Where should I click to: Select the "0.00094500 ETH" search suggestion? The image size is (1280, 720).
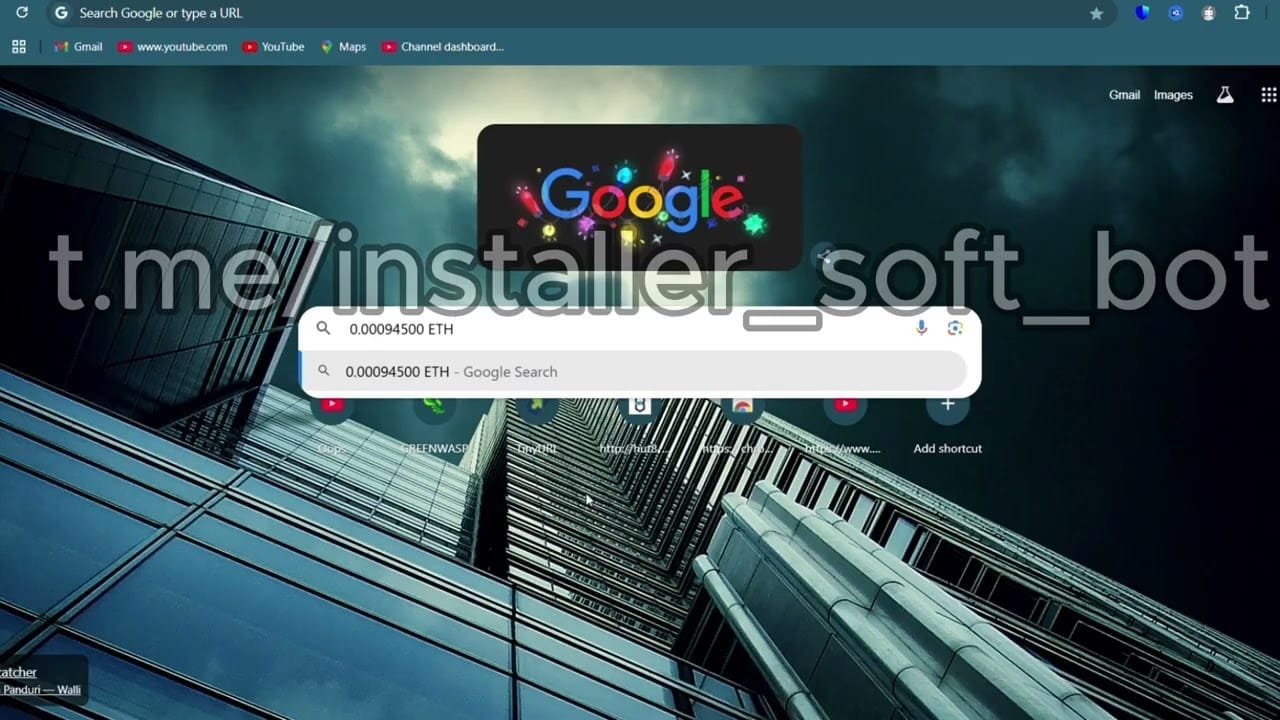tap(450, 372)
